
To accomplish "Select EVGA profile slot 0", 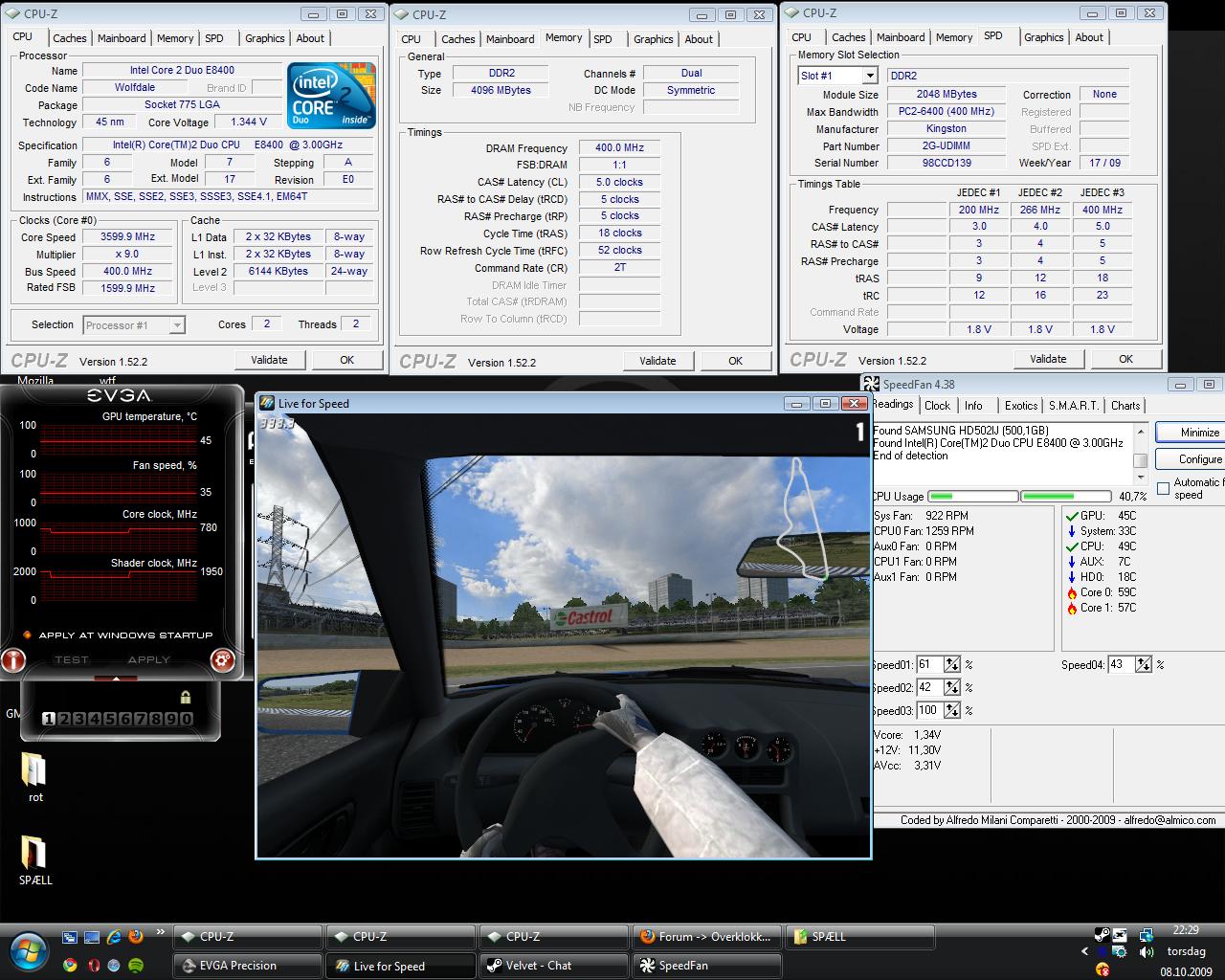I will tap(187, 719).
